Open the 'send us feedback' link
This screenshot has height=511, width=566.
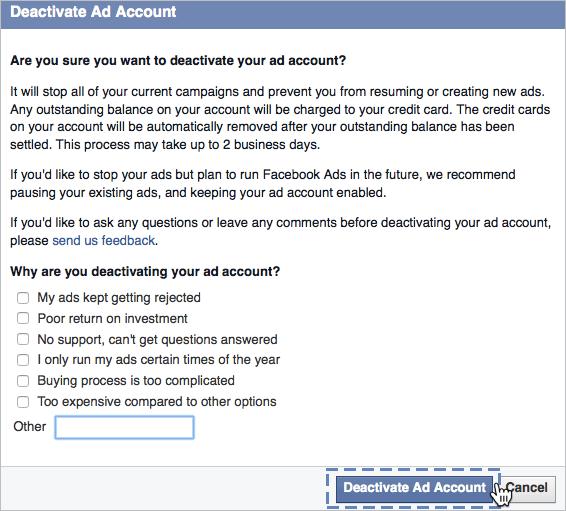pos(104,240)
